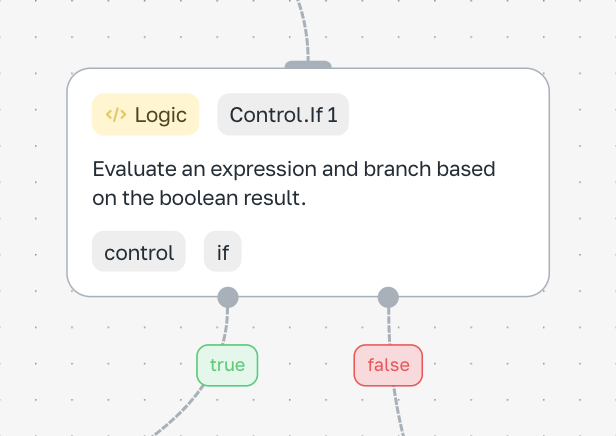Image resolution: width=616 pixels, height=436 pixels.
Task: Select the yellow Logic category badge text
Action: point(161,115)
